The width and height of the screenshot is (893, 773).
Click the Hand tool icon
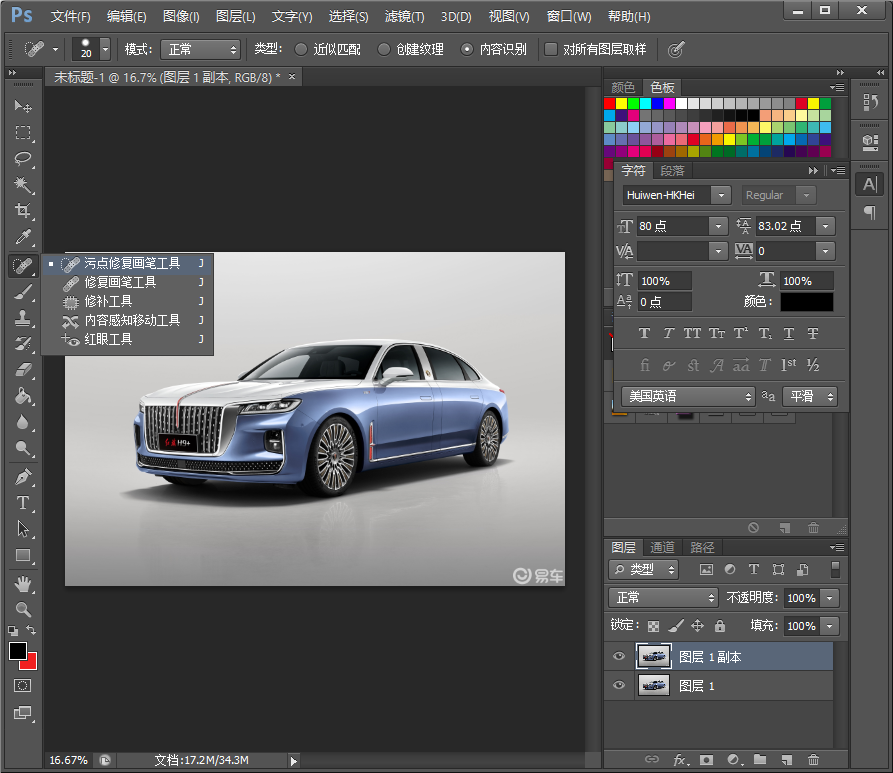pyautogui.click(x=23, y=583)
